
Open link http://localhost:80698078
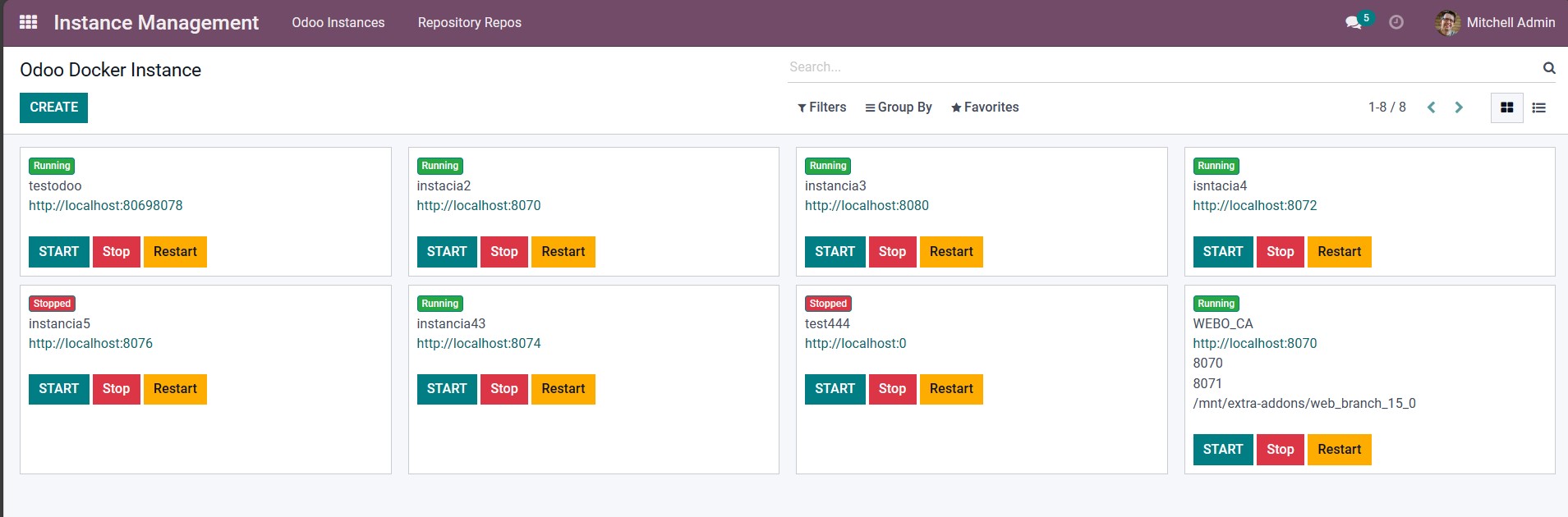(106, 206)
